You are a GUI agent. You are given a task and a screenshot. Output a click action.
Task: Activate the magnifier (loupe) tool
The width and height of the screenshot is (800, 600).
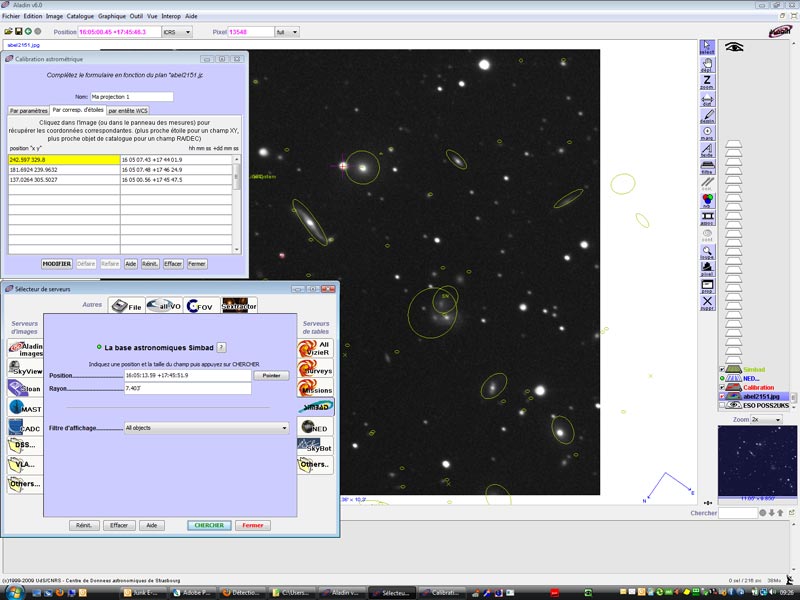(x=707, y=252)
